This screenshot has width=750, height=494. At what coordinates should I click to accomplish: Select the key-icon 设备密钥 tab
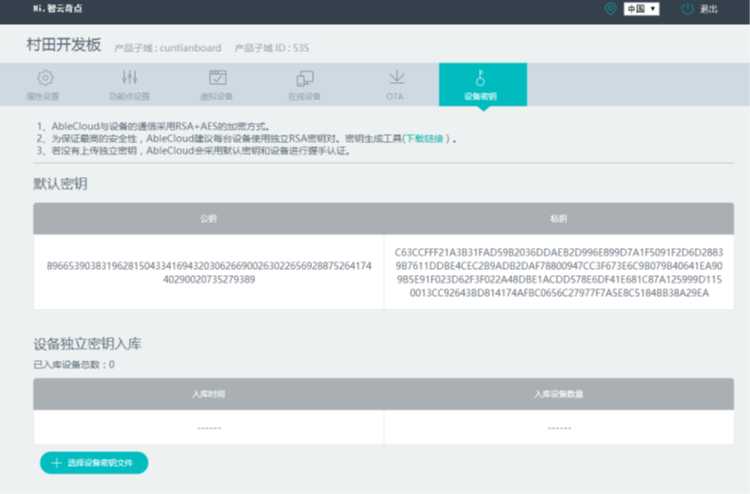pos(483,84)
